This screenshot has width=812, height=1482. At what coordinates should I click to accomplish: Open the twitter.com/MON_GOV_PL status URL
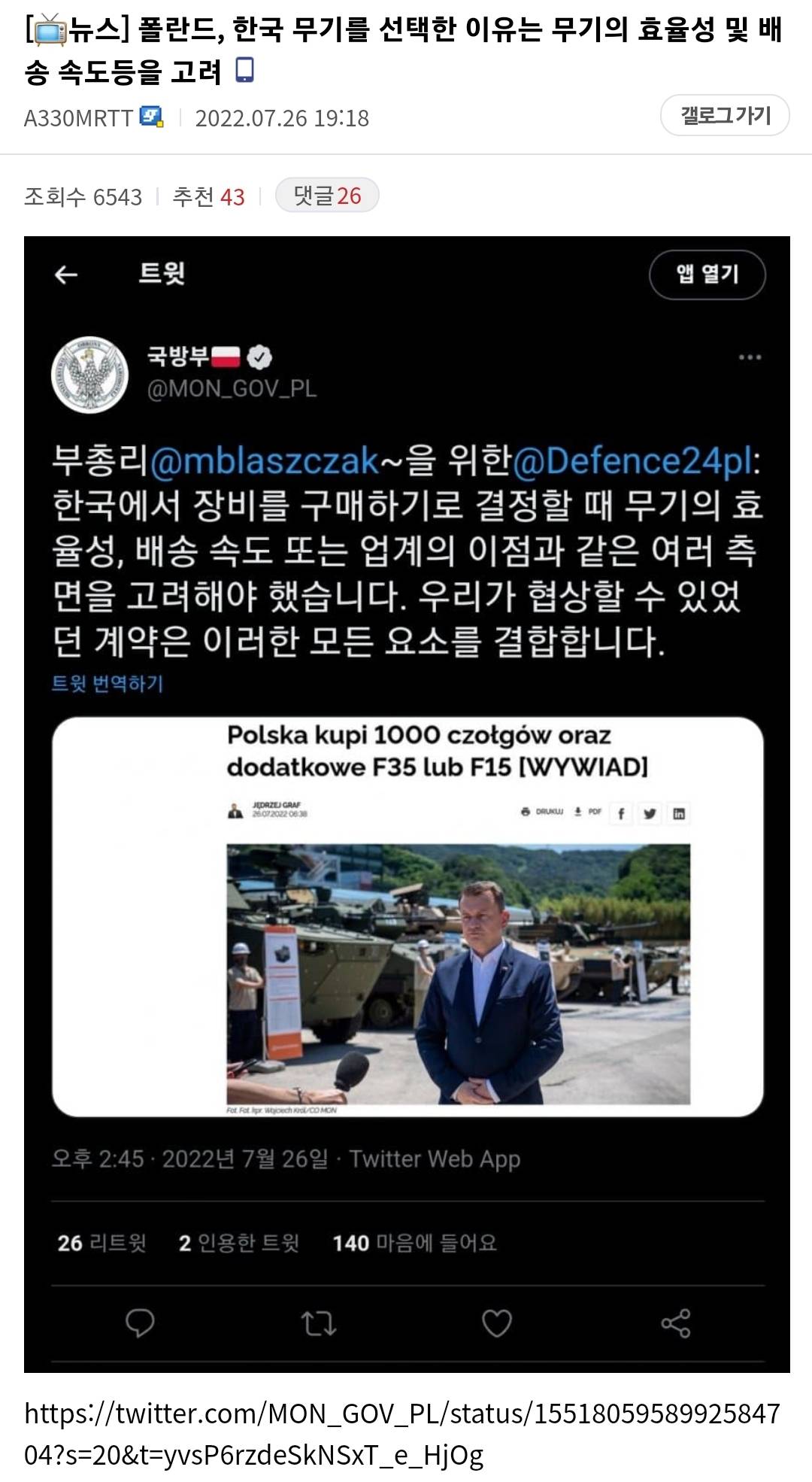pyautogui.click(x=402, y=1434)
